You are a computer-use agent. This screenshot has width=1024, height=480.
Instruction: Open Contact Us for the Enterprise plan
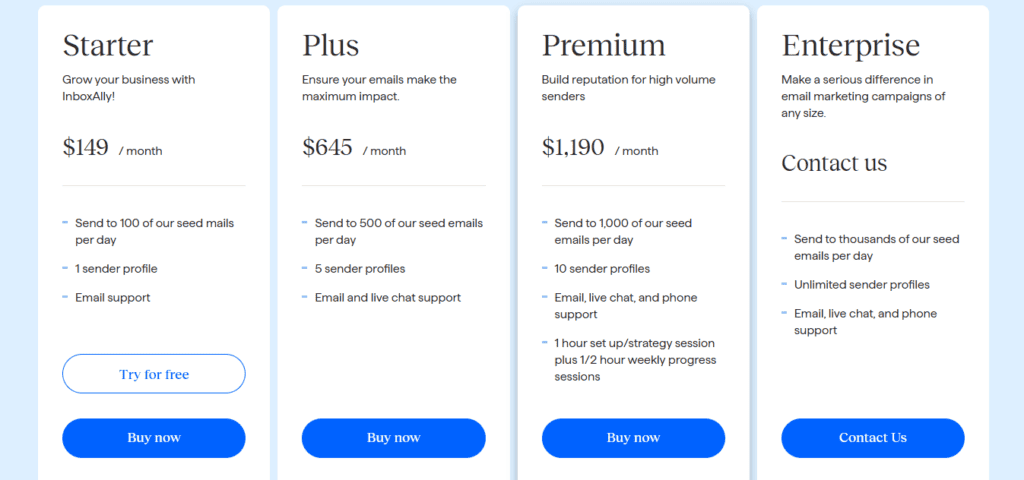pyautogui.click(x=872, y=438)
